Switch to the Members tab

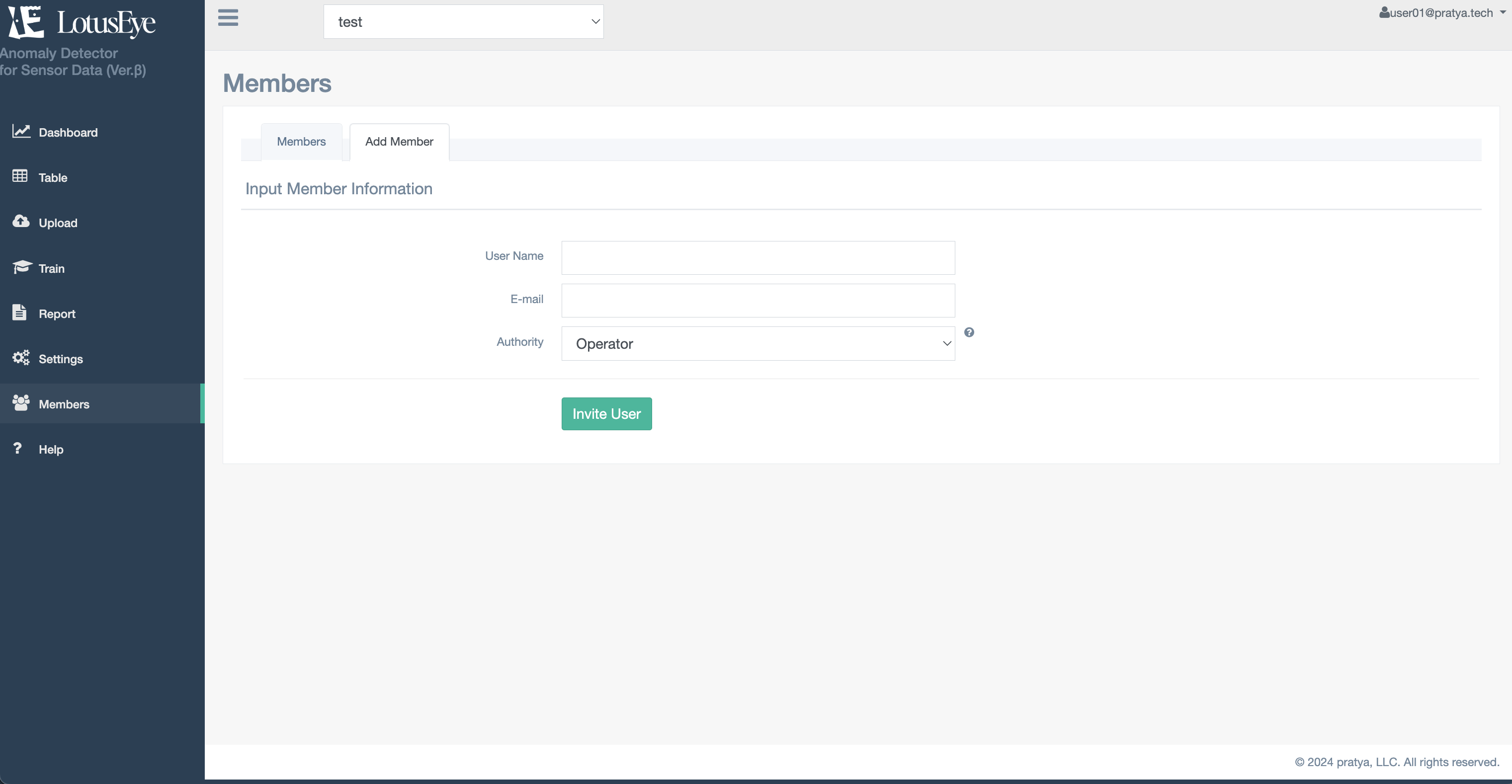pos(301,141)
